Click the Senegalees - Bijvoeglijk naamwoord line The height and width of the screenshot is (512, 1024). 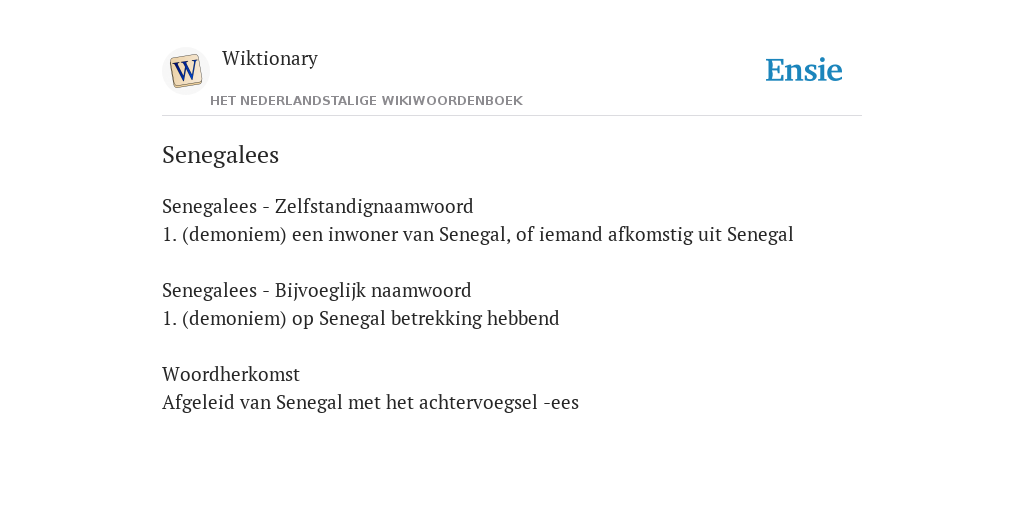tap(317, 290)
